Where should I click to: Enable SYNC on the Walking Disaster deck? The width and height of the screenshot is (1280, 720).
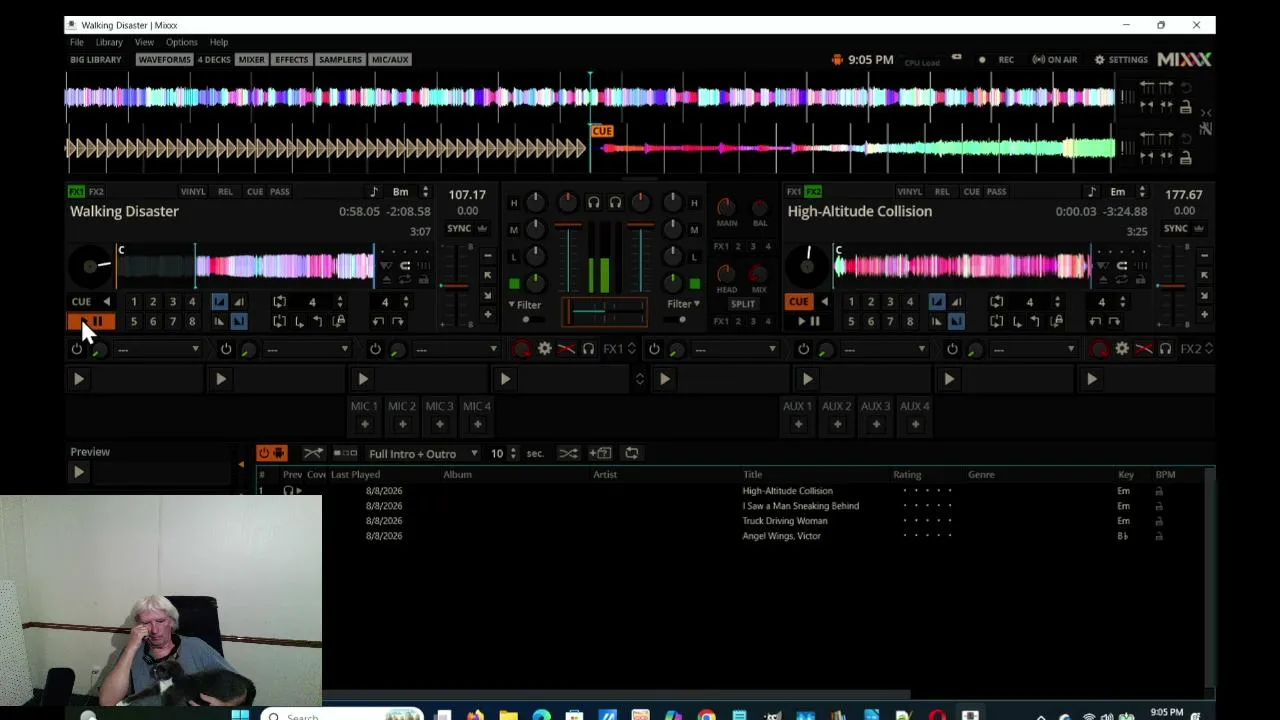click(x=459, y=228)
